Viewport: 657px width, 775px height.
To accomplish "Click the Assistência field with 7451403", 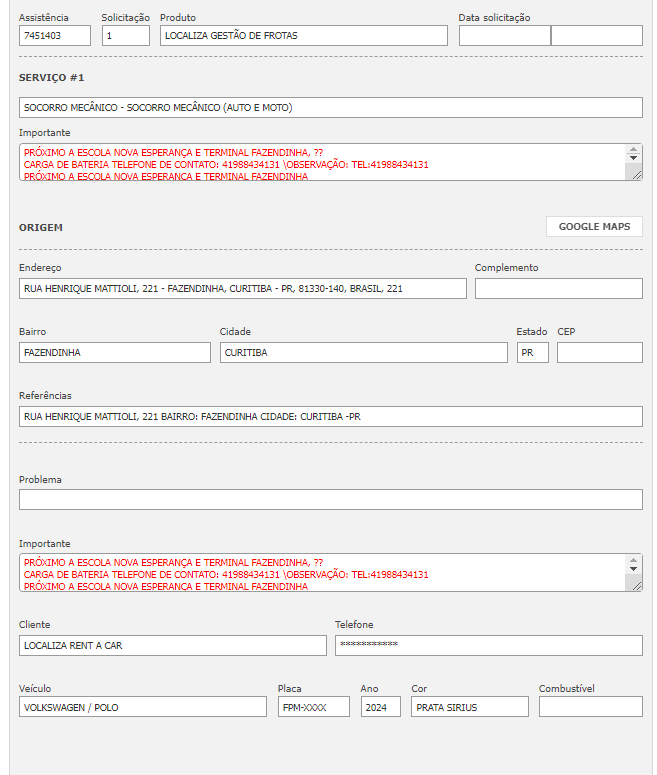I will [55, 36].
